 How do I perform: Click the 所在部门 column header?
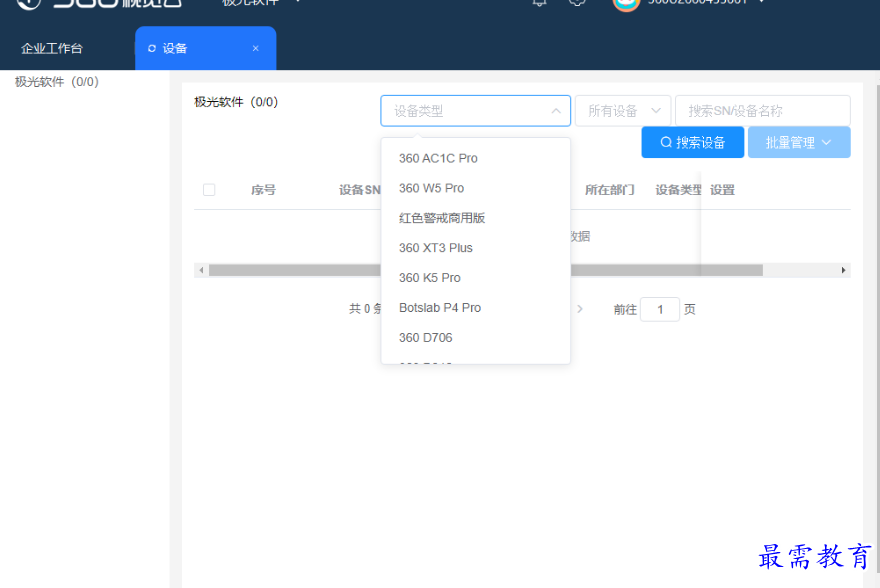coord(609,190)
